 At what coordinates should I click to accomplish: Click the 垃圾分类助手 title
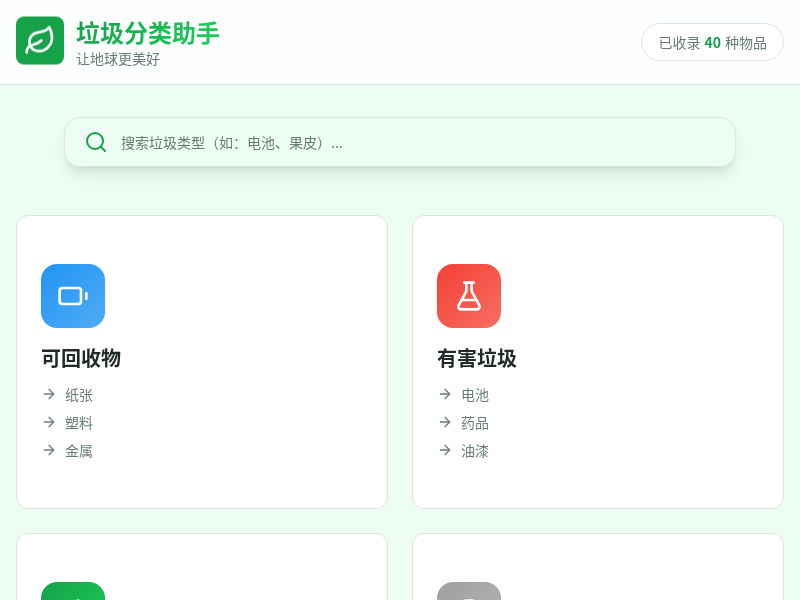click(147, 34)
